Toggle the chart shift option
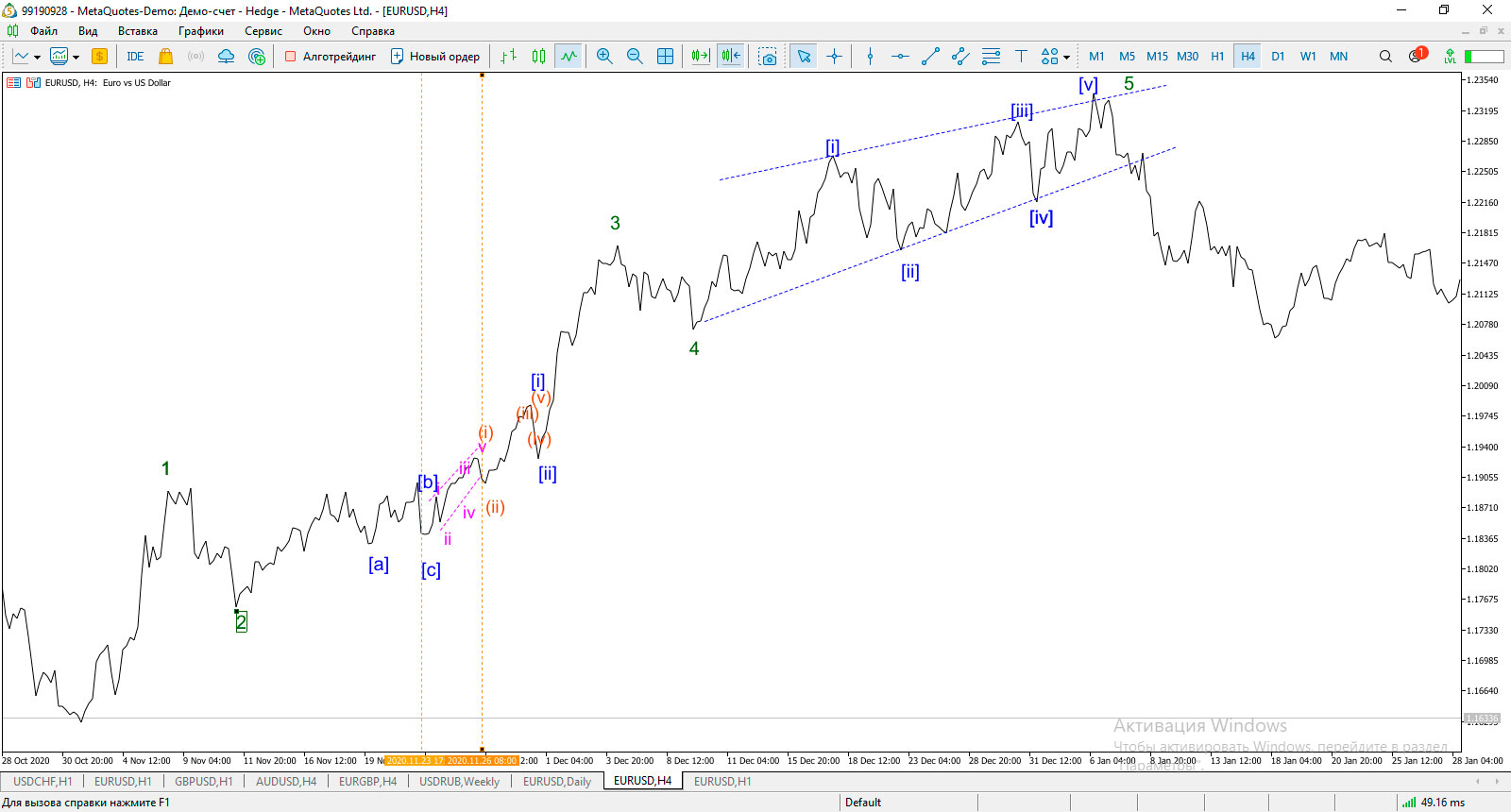 [730, 57]
